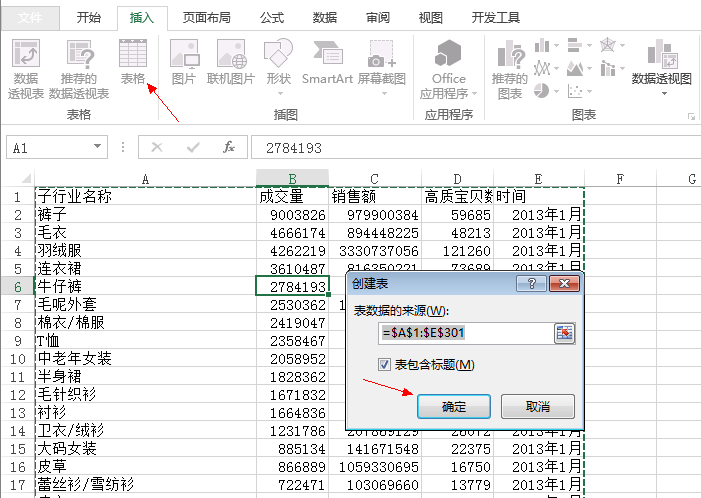Click the 确定 (OK) button
The image size is (701, 498).
[454, 406]
